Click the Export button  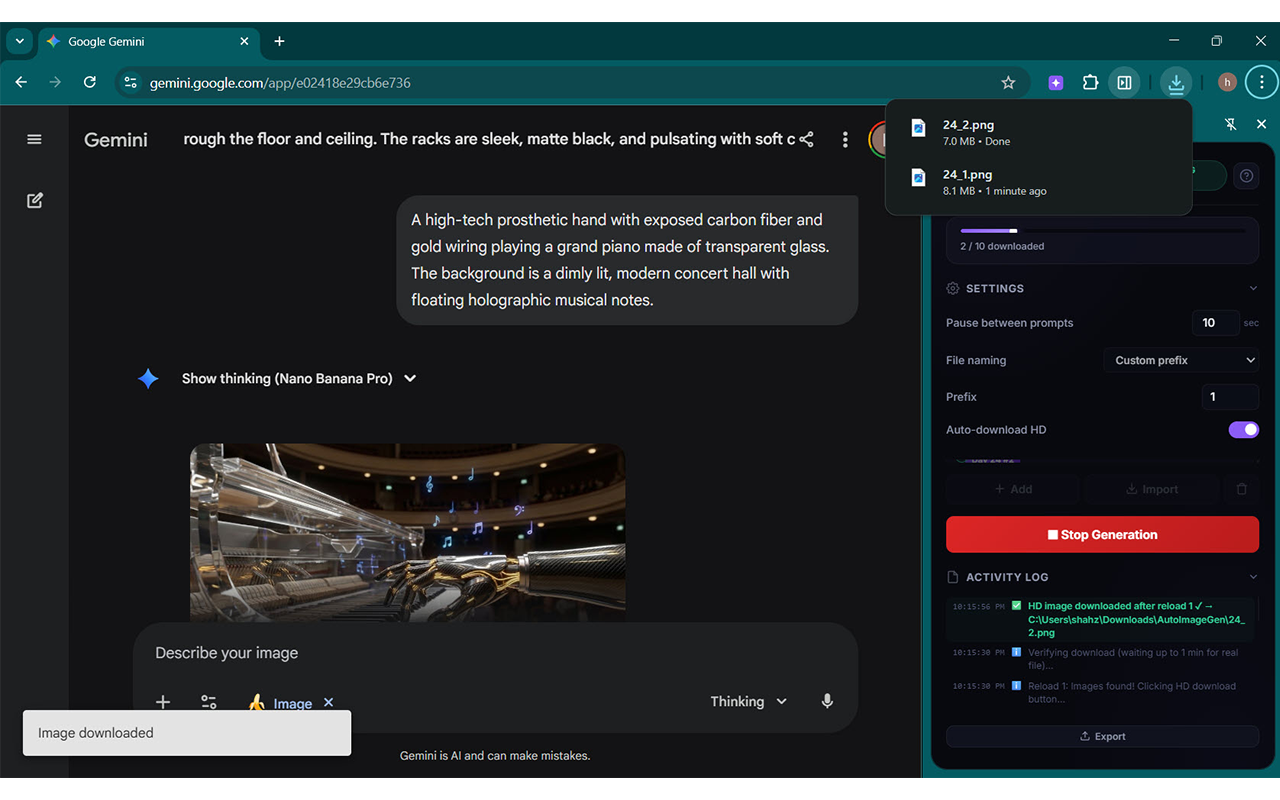pyautogui.click(x=1102, y=736)
